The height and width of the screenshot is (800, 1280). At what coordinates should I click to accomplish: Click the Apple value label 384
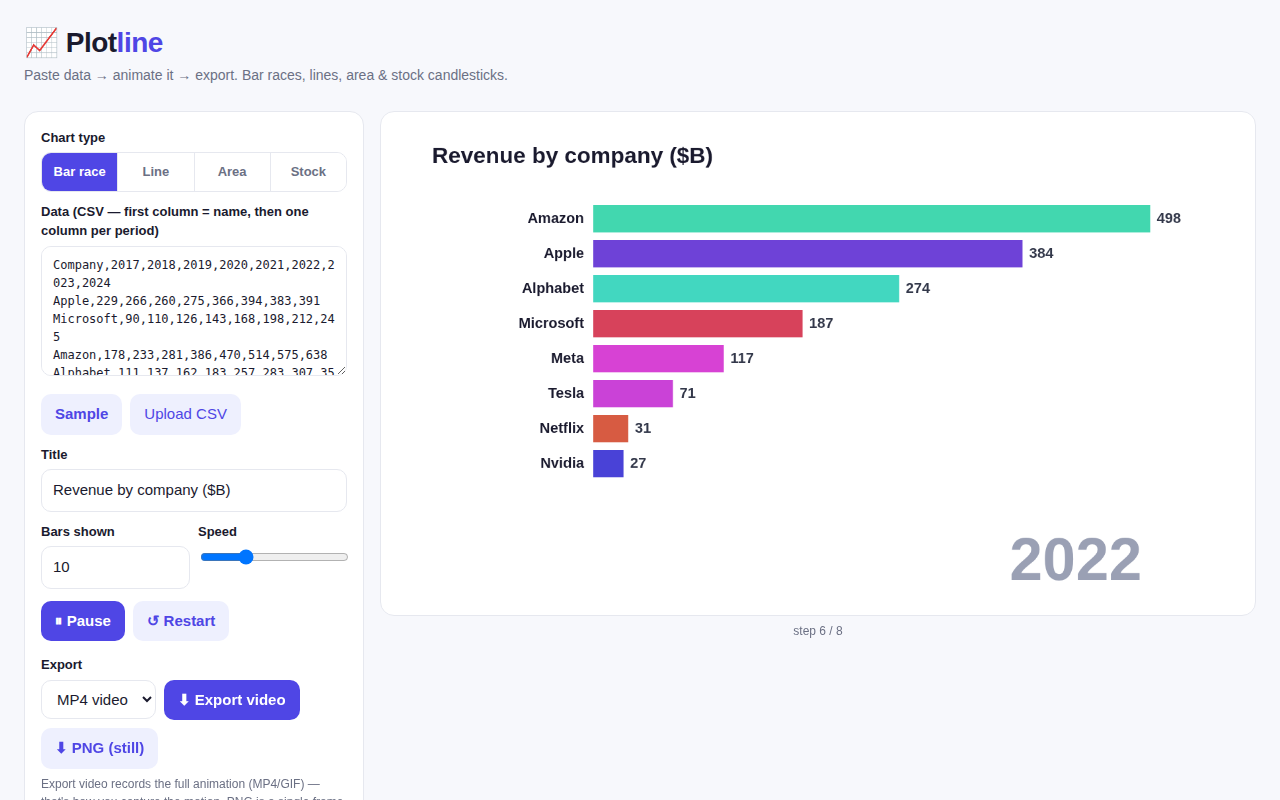click(1041, 253)
